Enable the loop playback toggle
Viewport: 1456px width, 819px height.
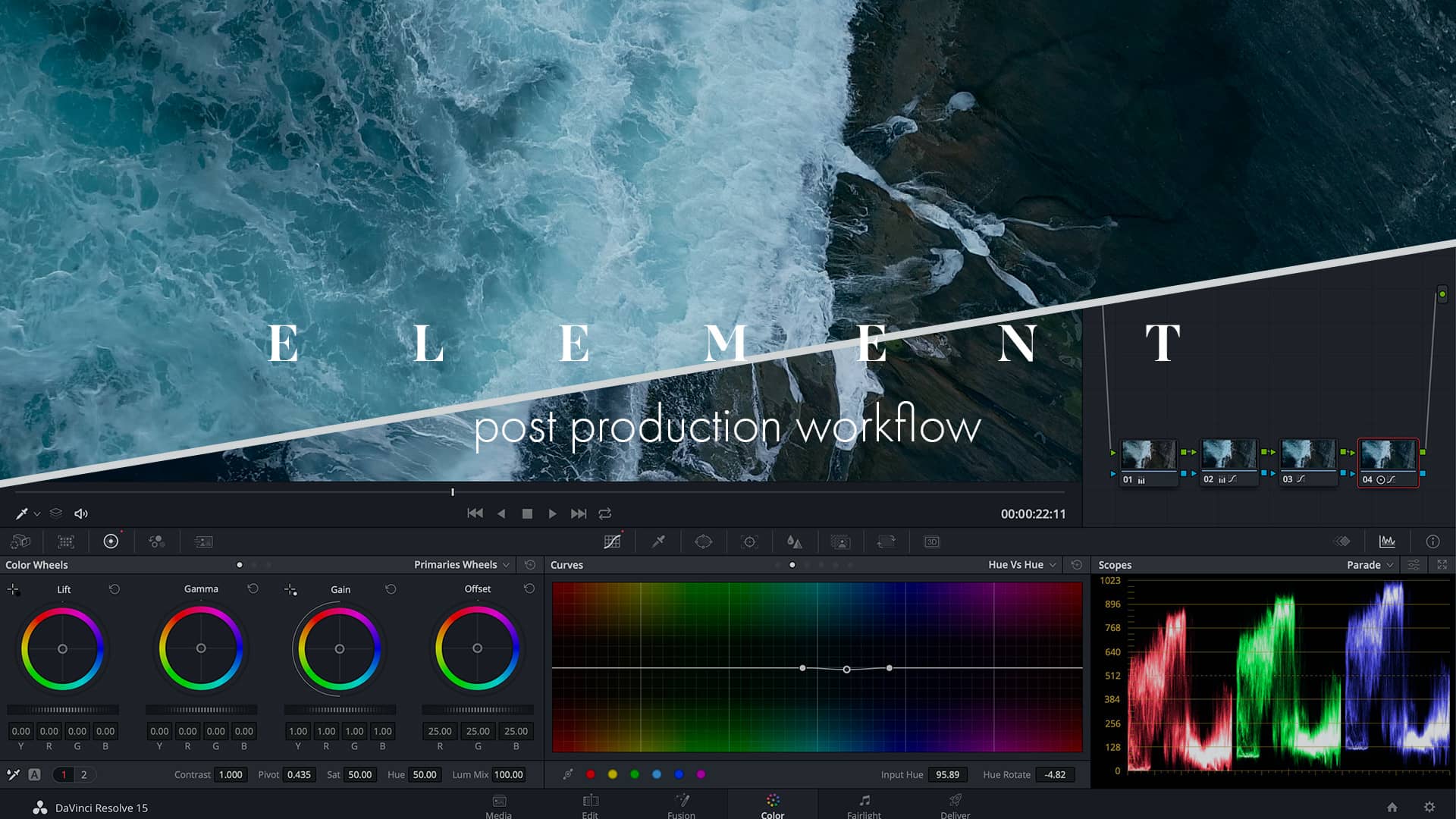pyautogui.click(x=604, y=513)
